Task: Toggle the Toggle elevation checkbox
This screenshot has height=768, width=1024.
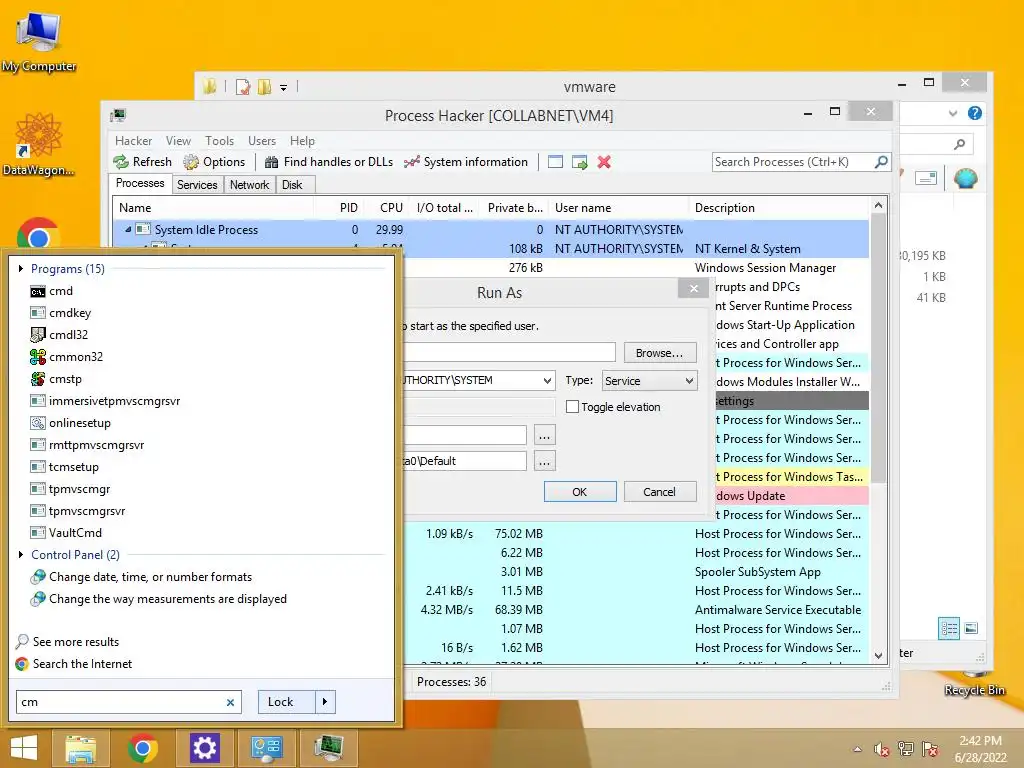Action: click(x=572, y=407)
